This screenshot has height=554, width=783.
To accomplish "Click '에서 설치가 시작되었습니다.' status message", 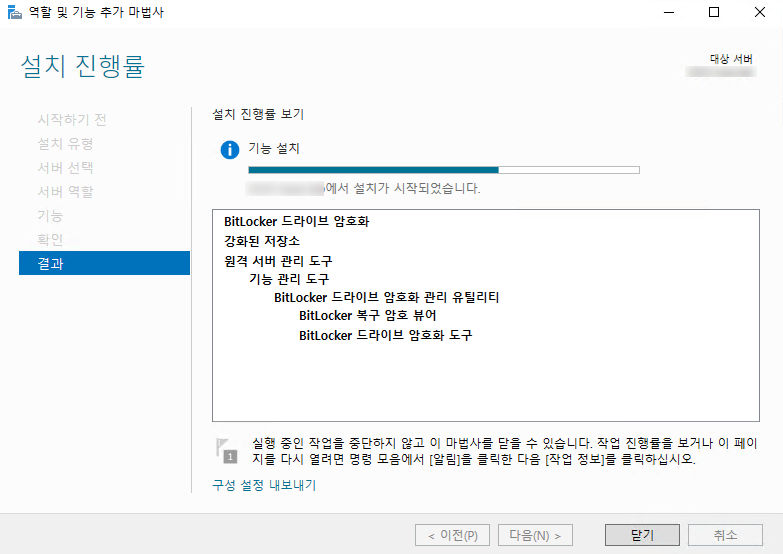I will [402, 188].
